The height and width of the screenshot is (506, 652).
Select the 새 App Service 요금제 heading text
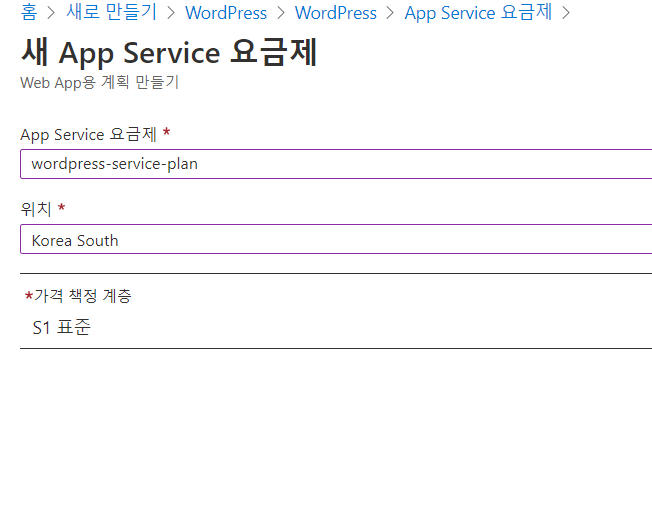(x=169, y=52)
